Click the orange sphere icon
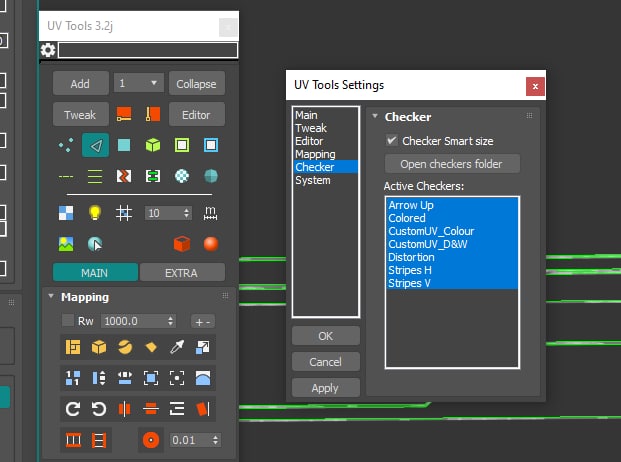Screen dimensions: 621x462 pos(211,244)
